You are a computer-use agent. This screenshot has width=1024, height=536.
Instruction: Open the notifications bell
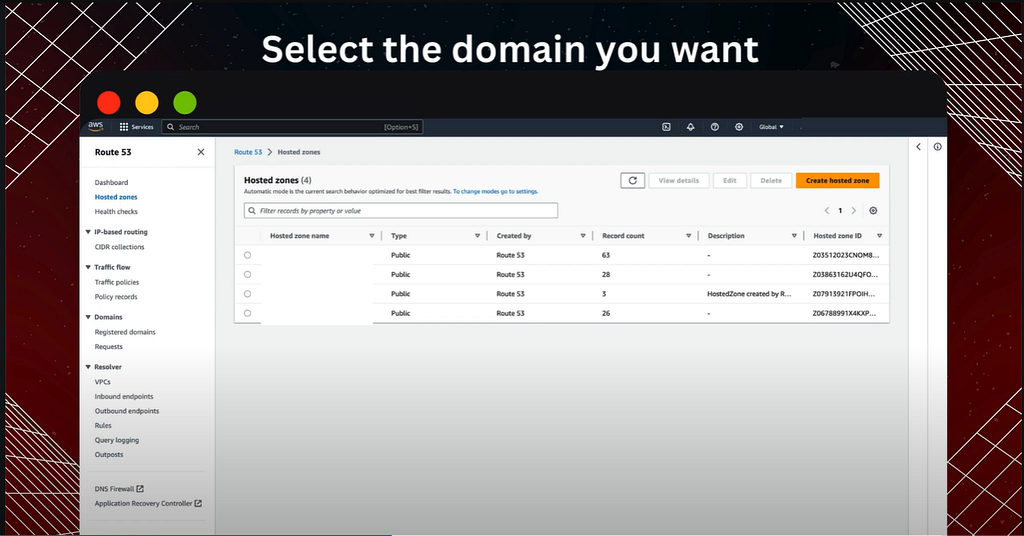690,127
